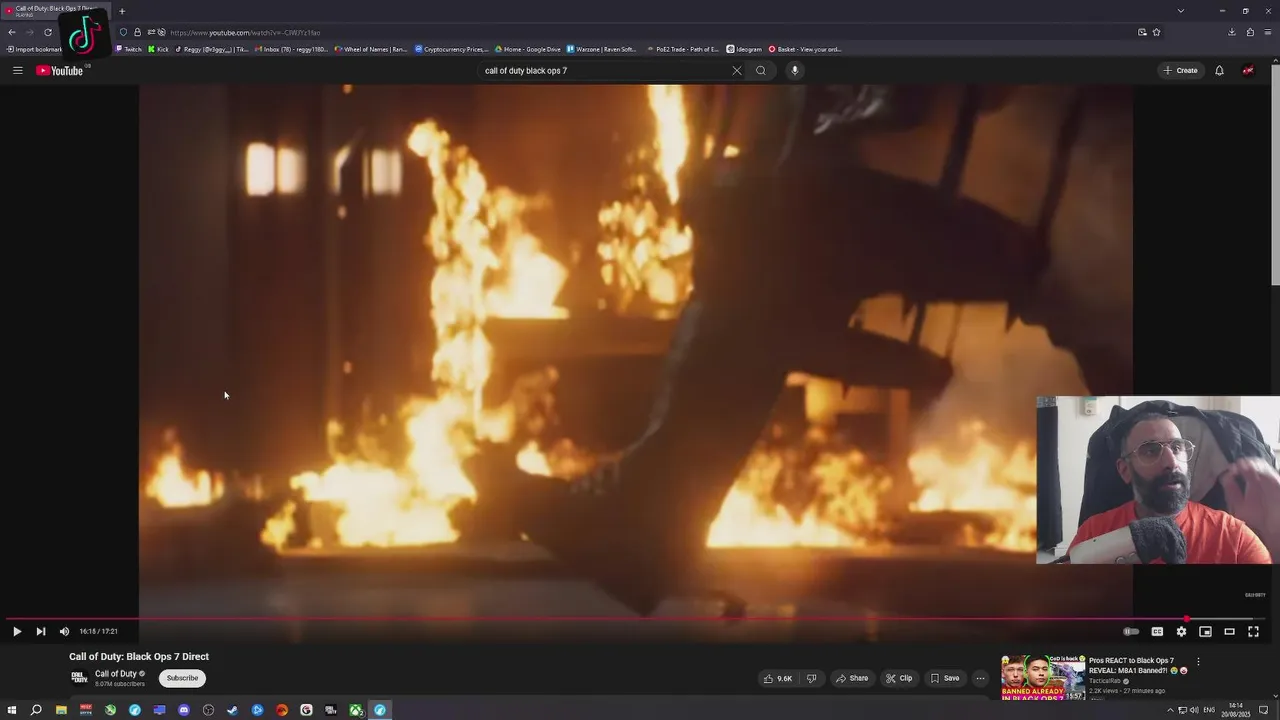
Task: Go to YouTube home via logo
Action: [61, 70]
